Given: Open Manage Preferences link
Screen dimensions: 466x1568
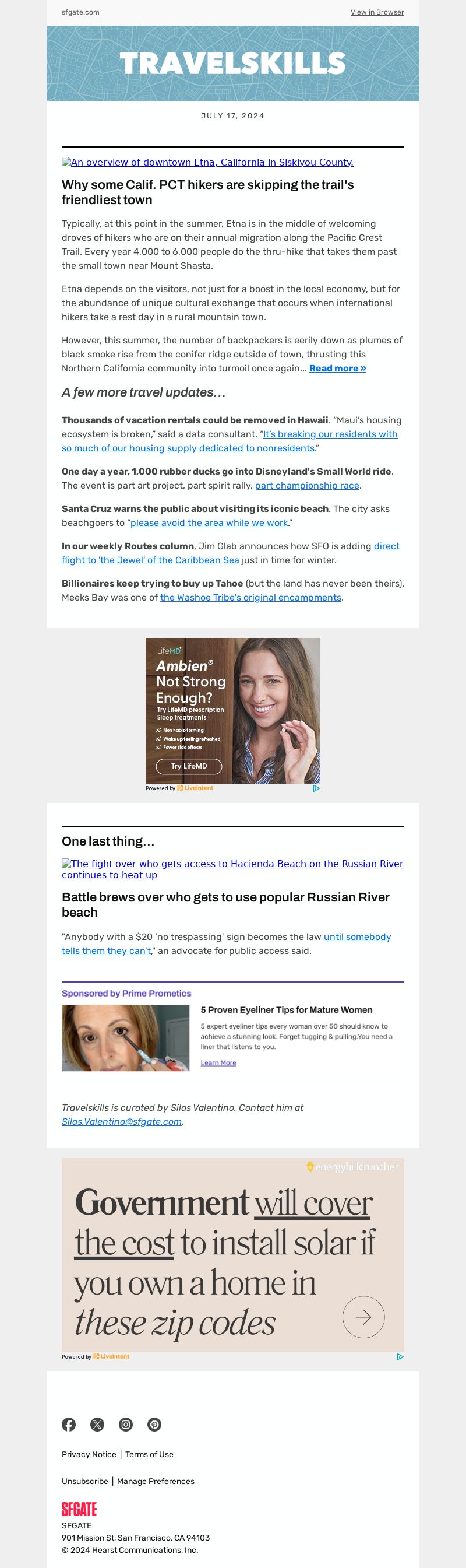Looking at the screenshot, I should [x=156, y=1481].
